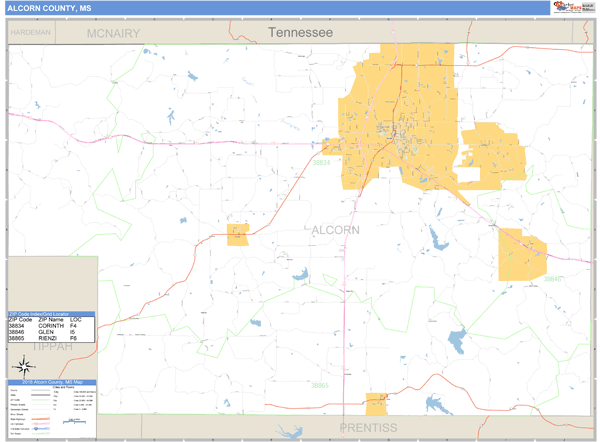Image resolution: width=600 pixels, height=442 pixels.
Task: Click the Tennessee state label
Action: point(300,33)
